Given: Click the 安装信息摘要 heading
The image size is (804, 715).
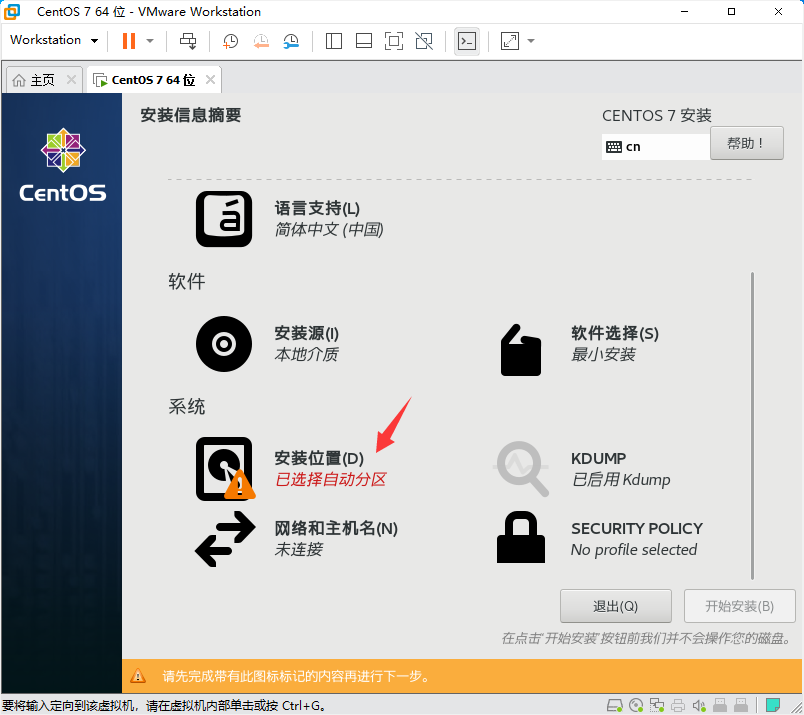Looking at the screenshot, I should (x=191, y=115).
